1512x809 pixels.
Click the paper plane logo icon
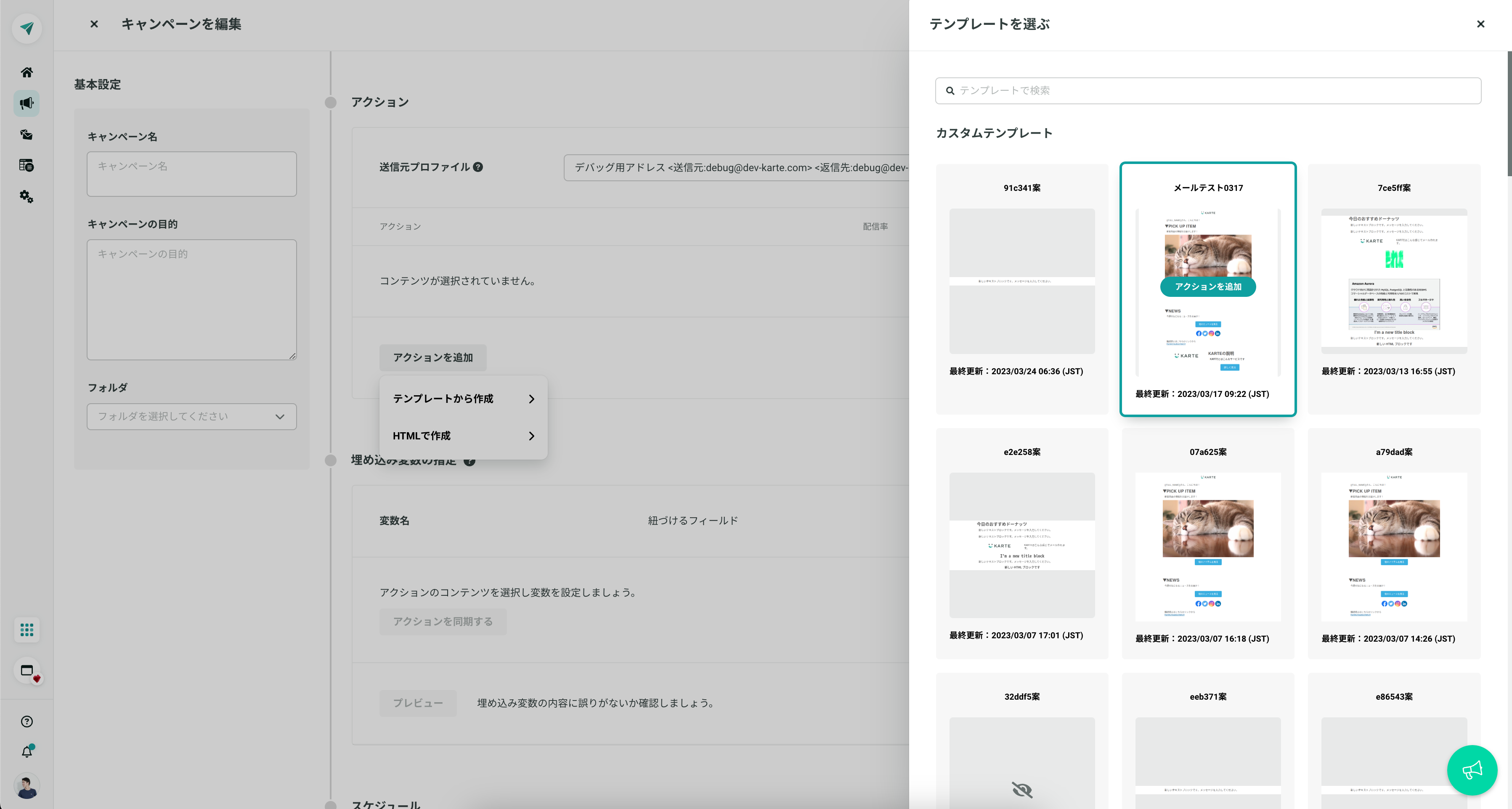27,28
